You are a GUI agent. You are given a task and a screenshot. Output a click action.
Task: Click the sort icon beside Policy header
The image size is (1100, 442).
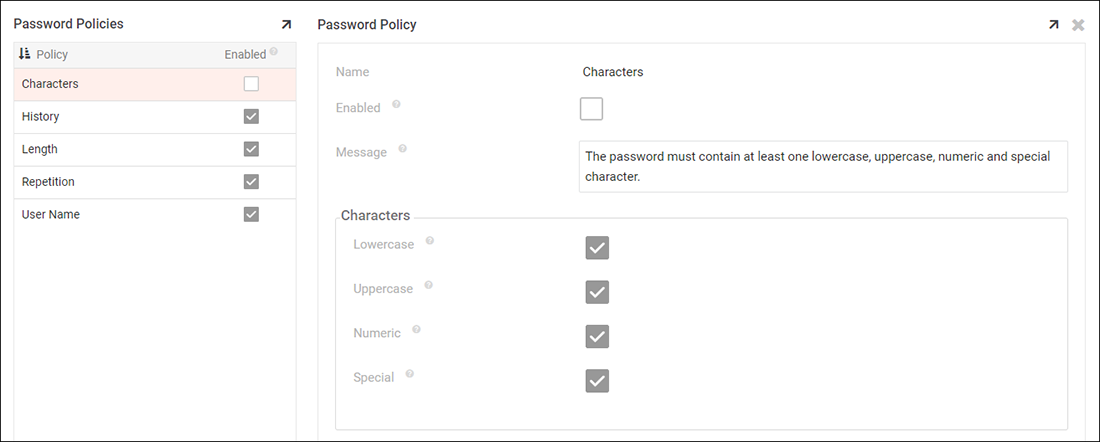[x=25, y=54]
